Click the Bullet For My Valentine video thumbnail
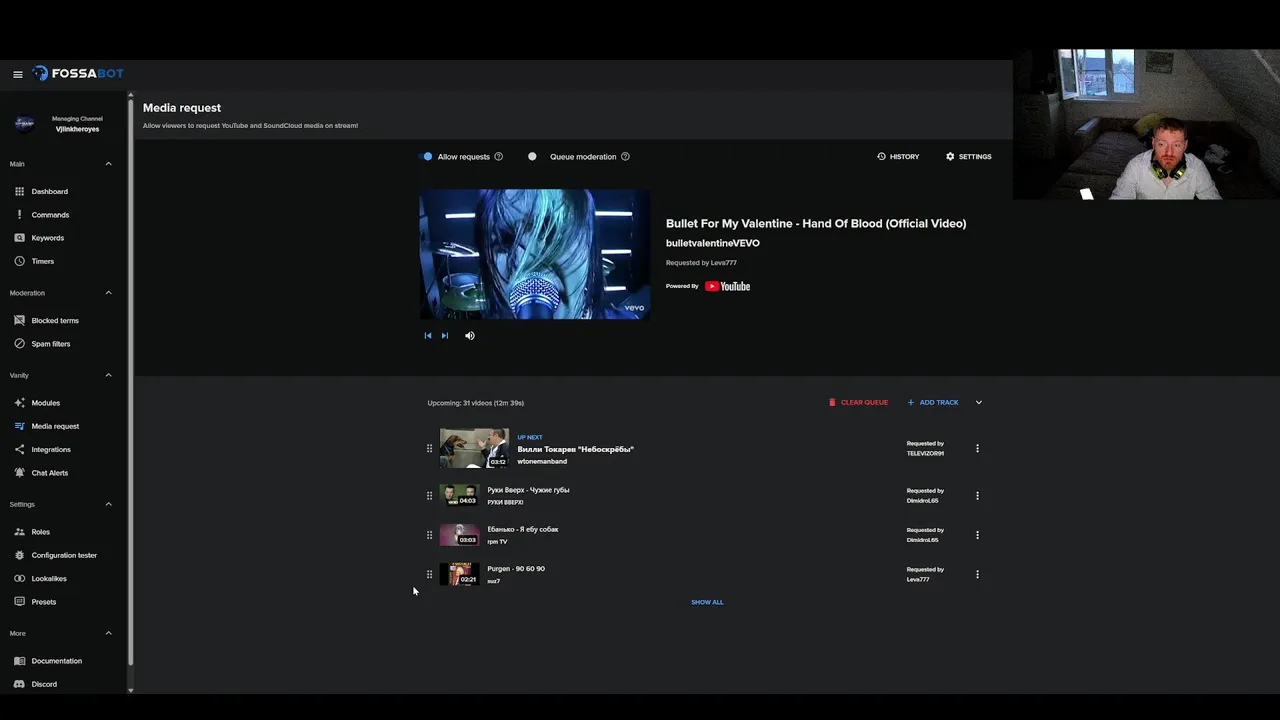This screenshot has width=1280, height=720. pos(535,254)
